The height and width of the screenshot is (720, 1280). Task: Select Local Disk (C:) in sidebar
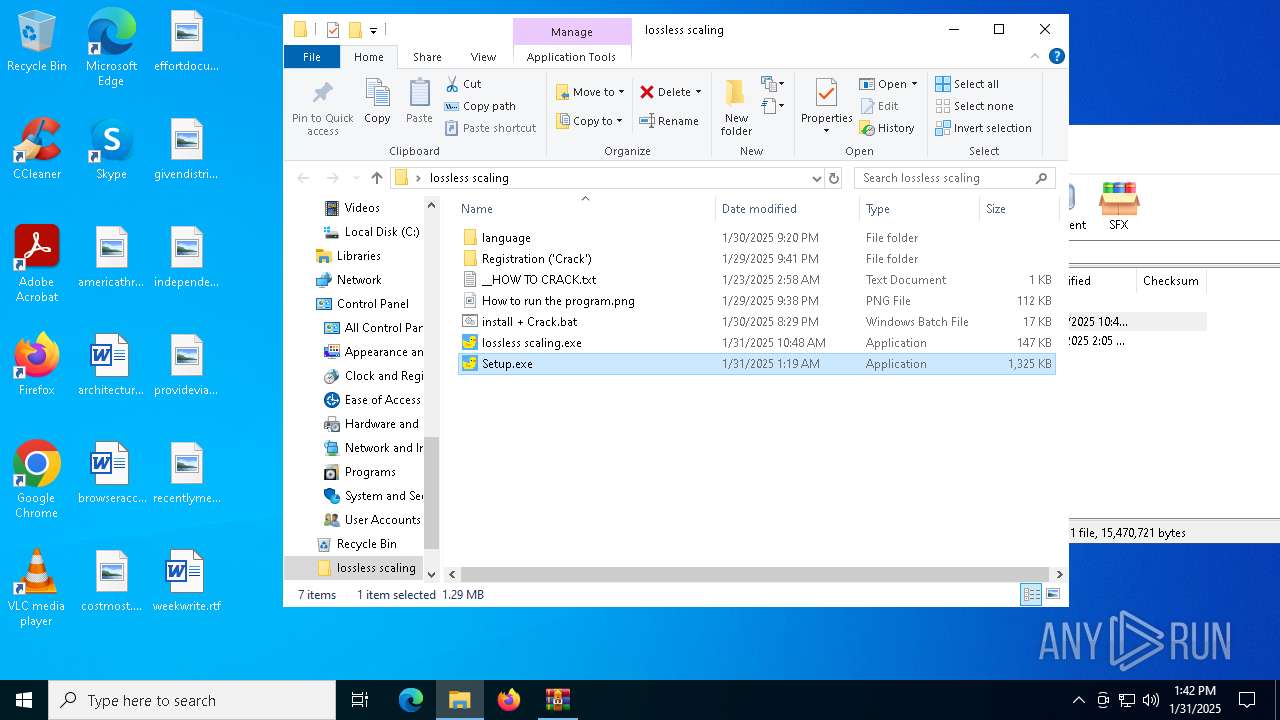tap(370, 232)
